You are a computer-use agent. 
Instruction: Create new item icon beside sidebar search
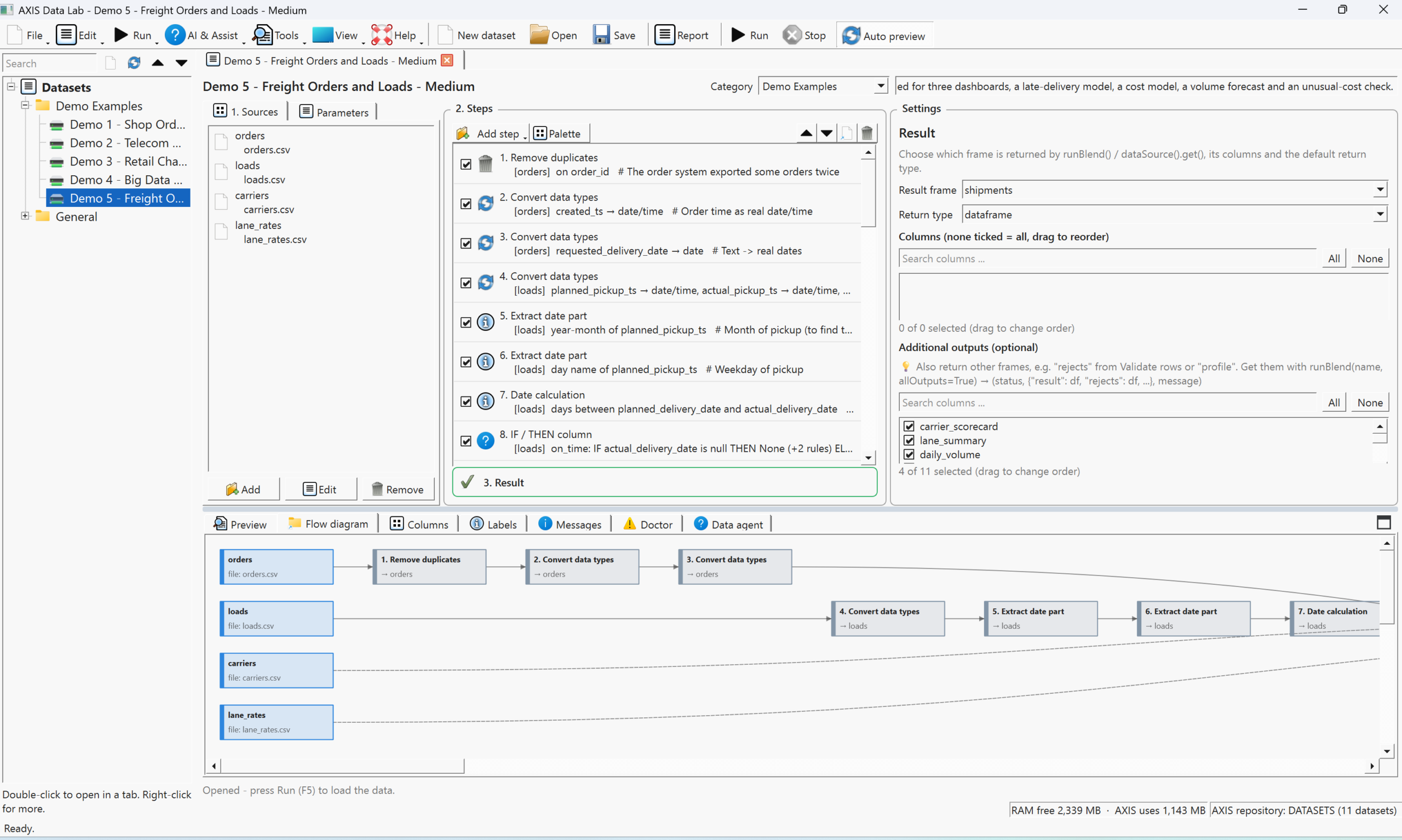click(111, 63)
